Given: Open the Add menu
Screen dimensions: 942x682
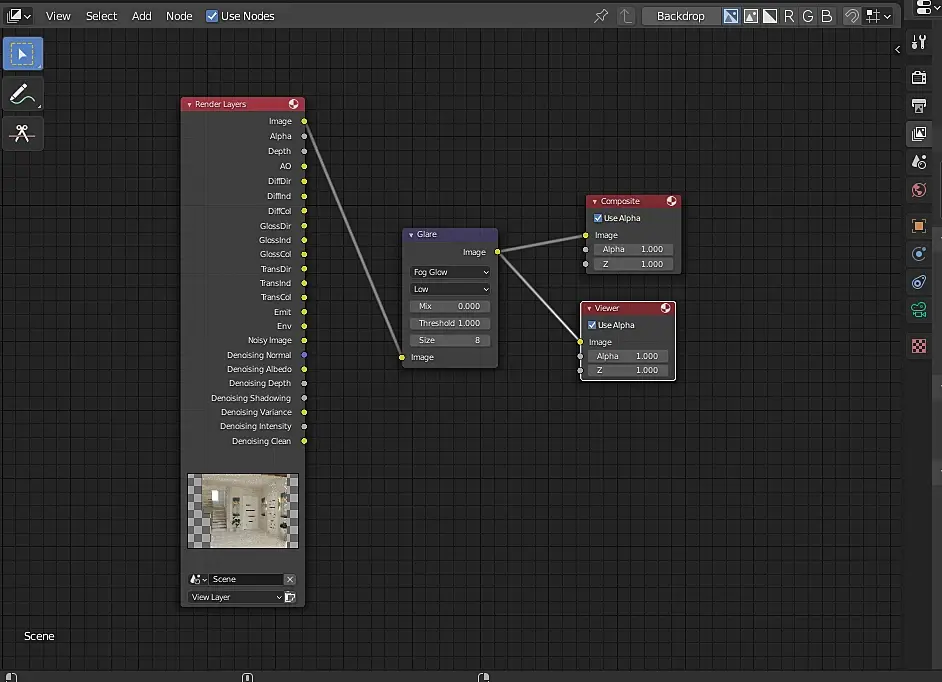Looking at the screenshot, I should (142, 16).
